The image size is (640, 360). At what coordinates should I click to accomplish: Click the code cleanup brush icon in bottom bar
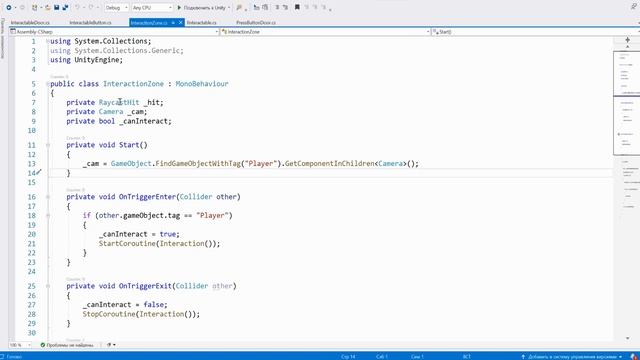coord(109,345)
